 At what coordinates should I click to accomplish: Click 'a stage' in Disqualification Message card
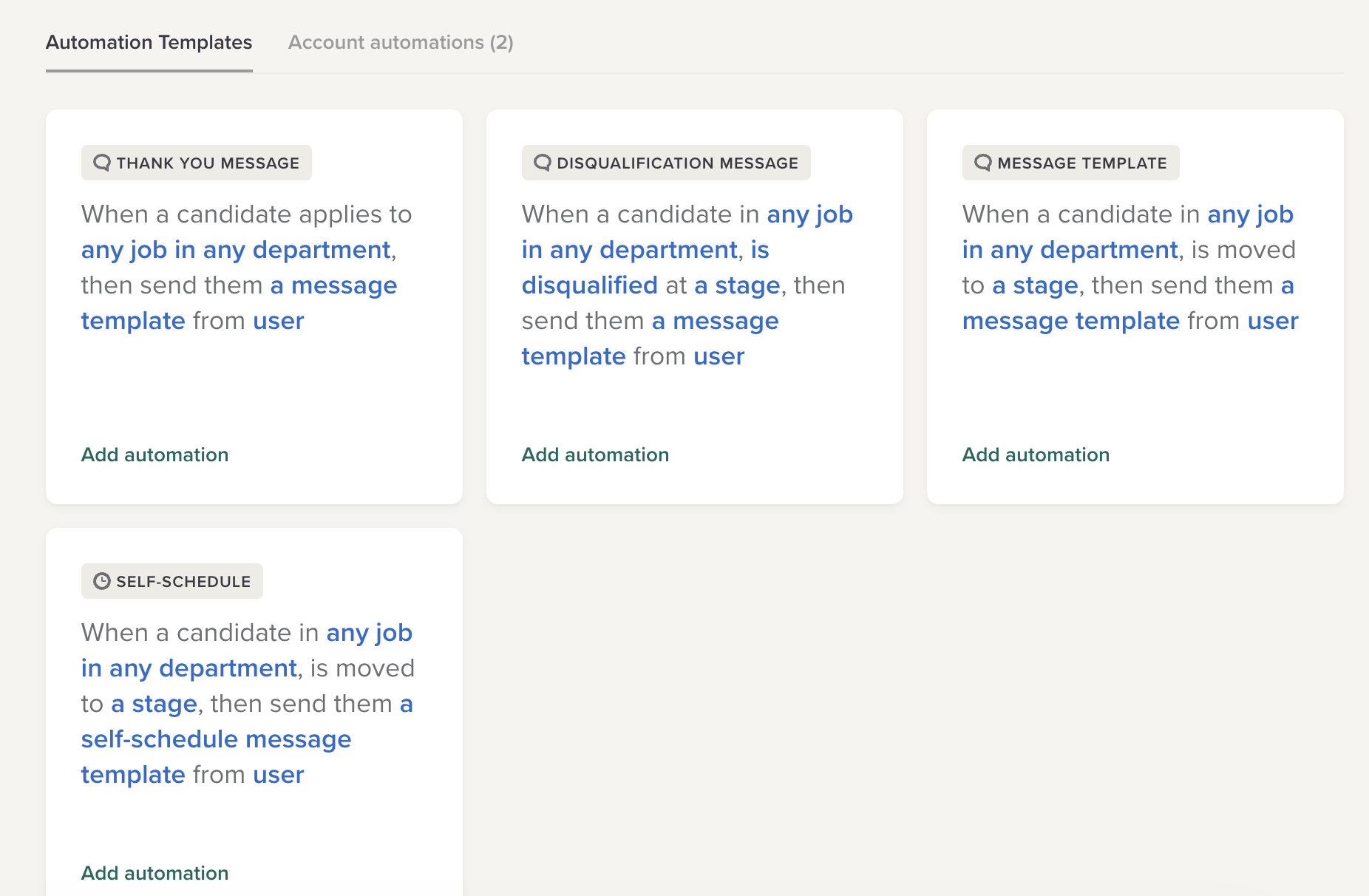click(x=737, y=285)
